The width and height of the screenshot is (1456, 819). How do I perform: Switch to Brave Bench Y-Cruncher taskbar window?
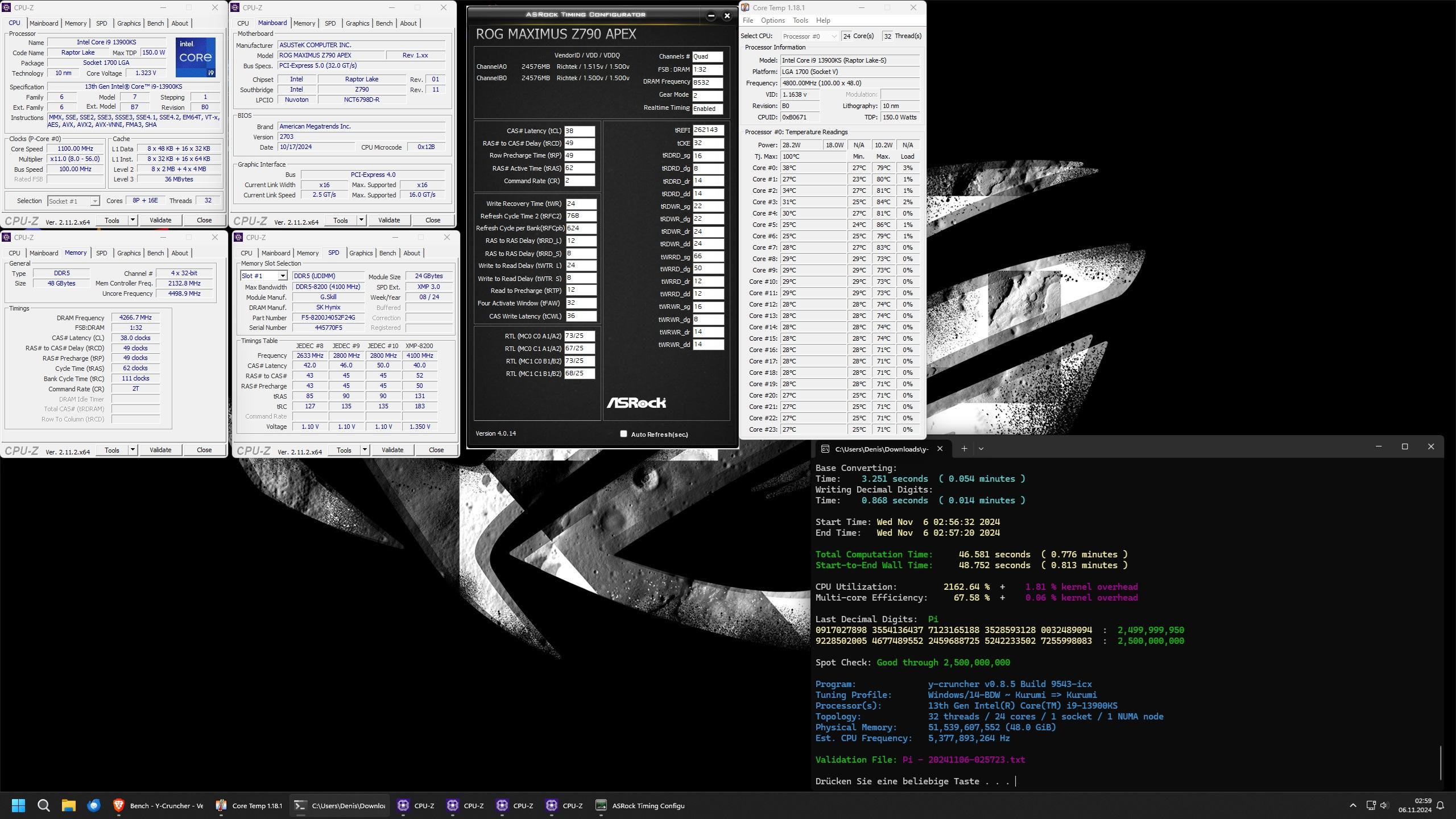tap(158, 805)
